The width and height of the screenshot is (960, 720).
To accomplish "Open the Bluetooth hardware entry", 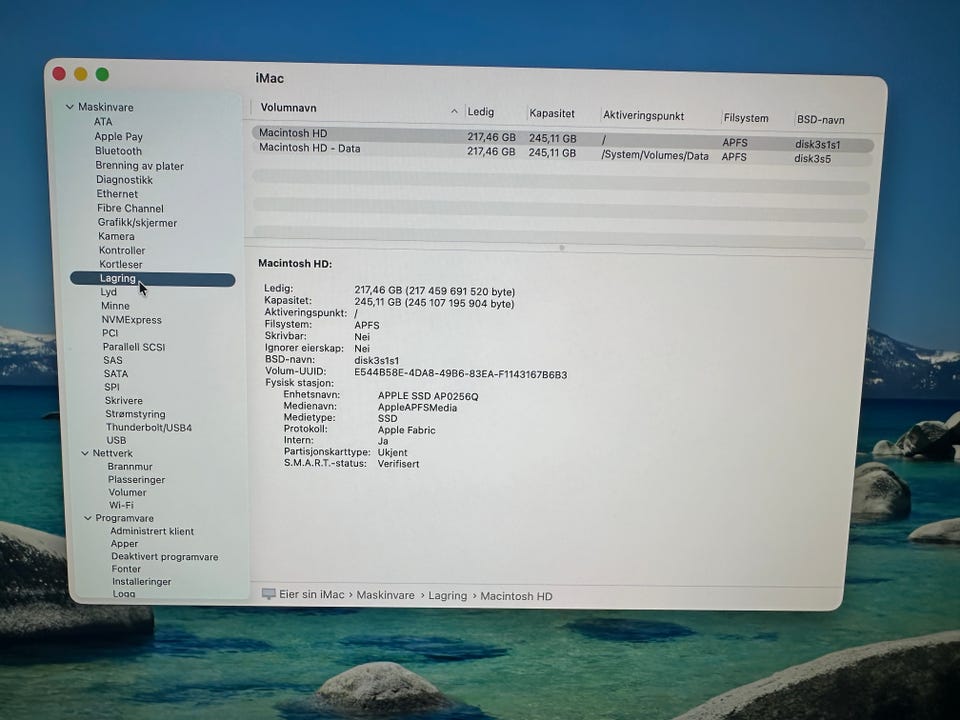I will [x=118, y=151].
